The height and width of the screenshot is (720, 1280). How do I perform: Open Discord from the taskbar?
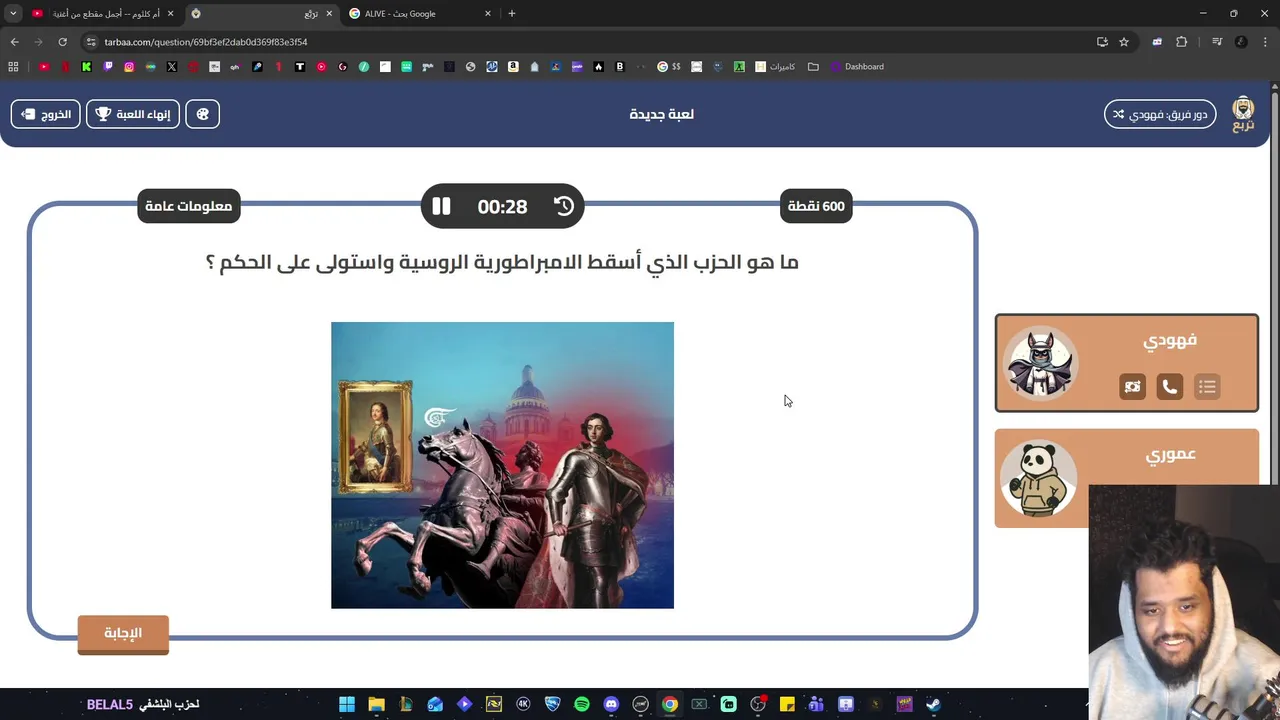[611, 704]
